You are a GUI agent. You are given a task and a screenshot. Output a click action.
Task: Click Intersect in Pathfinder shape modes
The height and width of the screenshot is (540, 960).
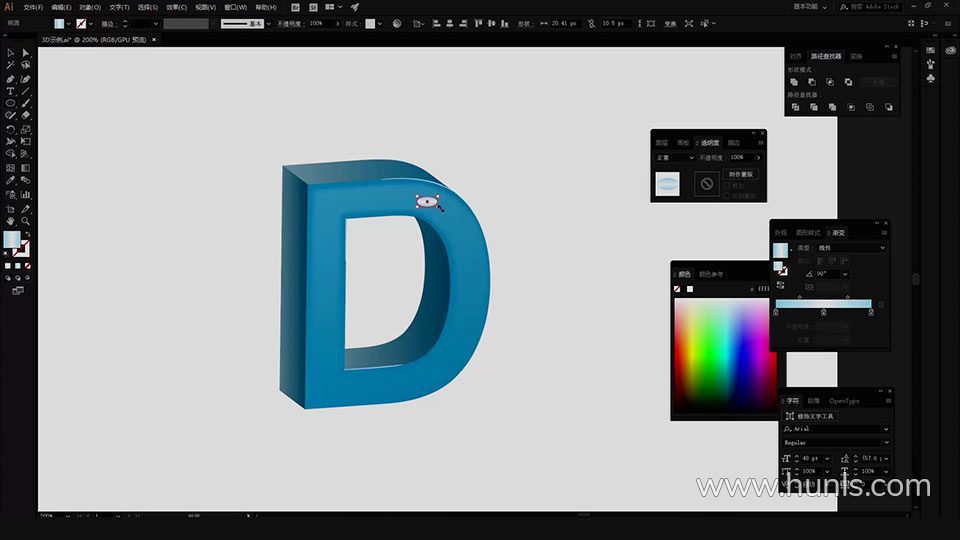tap(830, 82)
